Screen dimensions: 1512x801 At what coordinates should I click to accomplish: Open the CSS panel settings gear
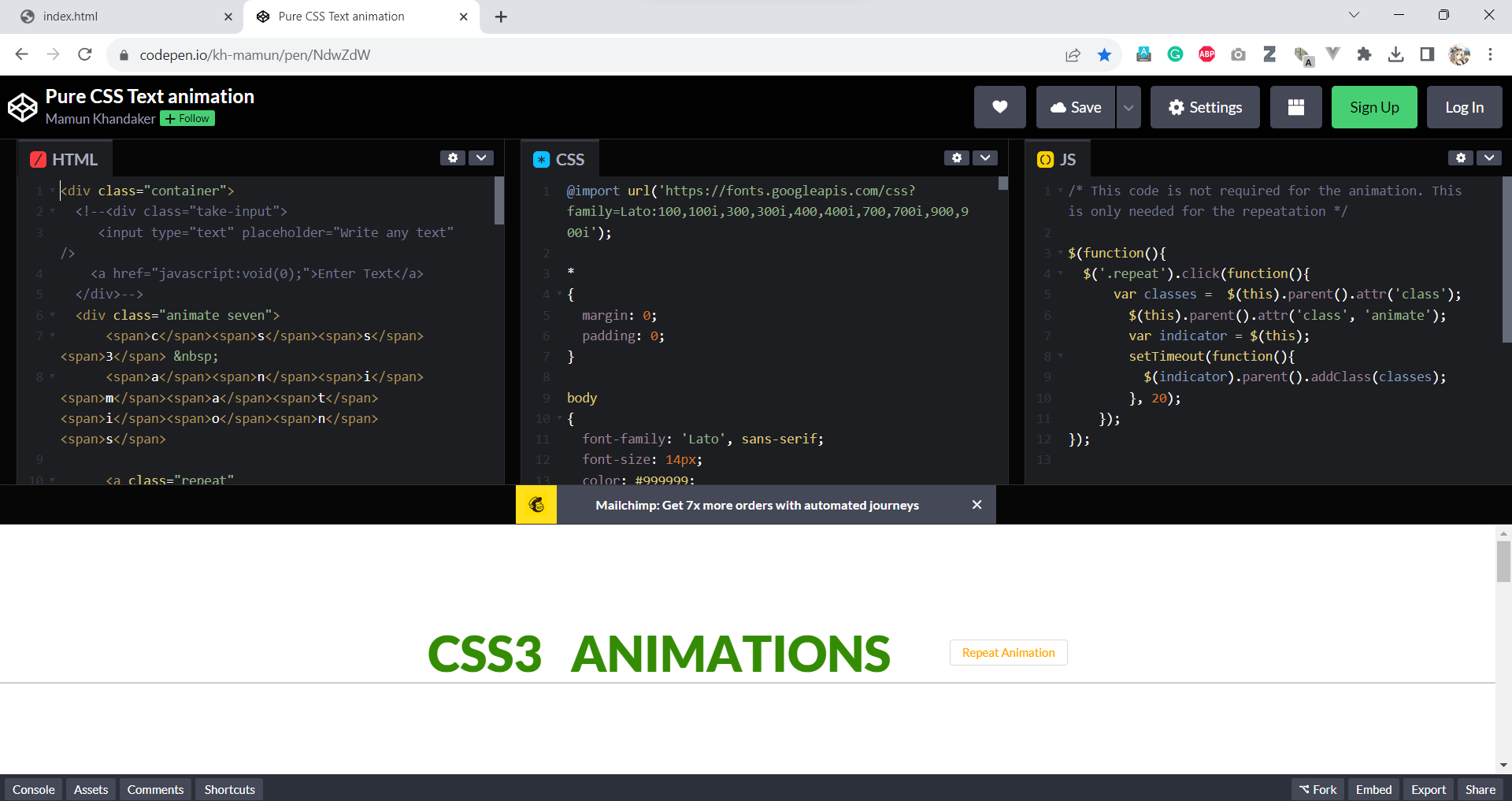pos(956,158)
